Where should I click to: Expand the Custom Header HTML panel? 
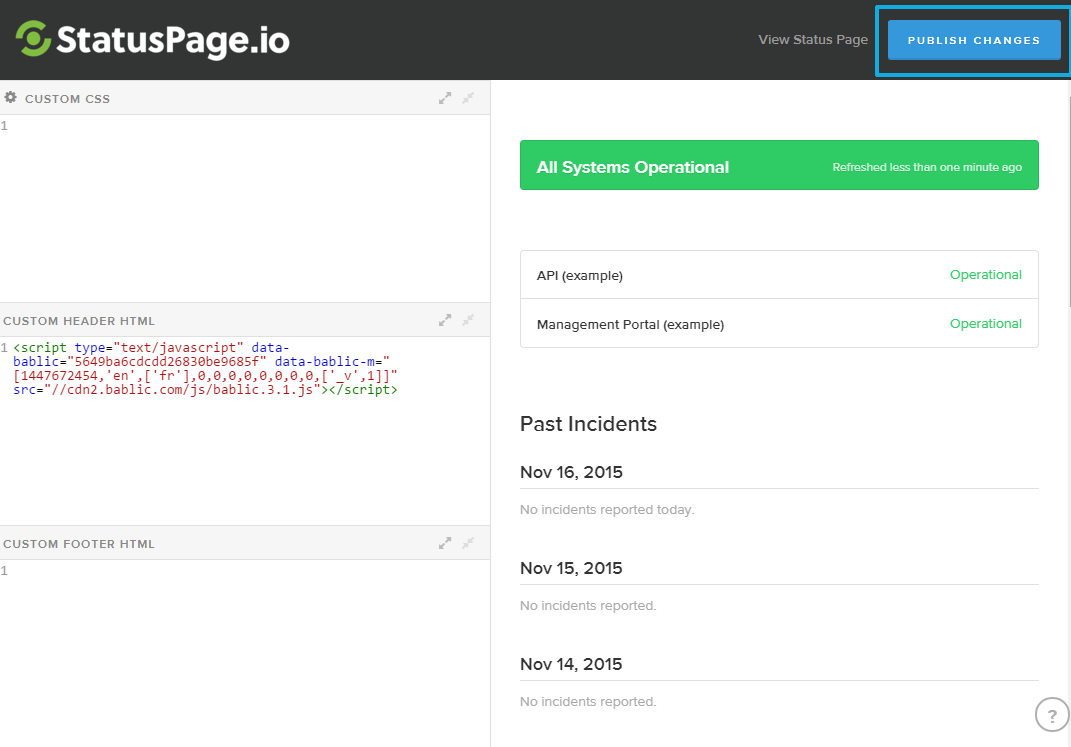click(x=445, y=321)
